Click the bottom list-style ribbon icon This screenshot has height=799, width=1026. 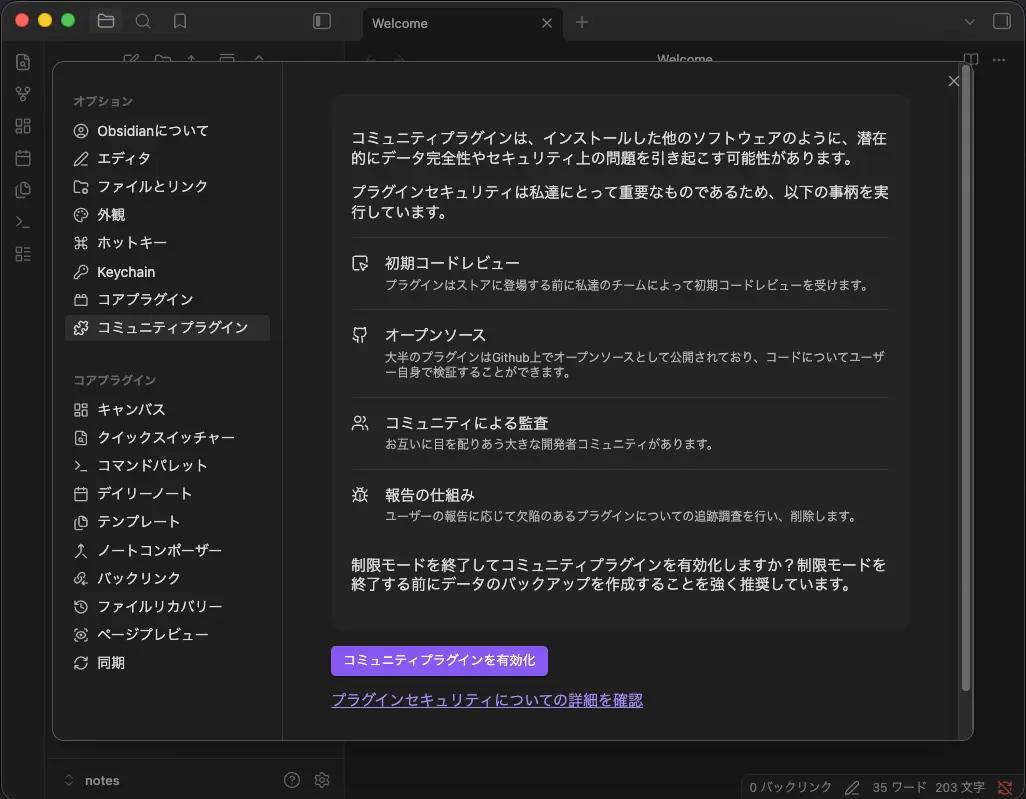23,254
